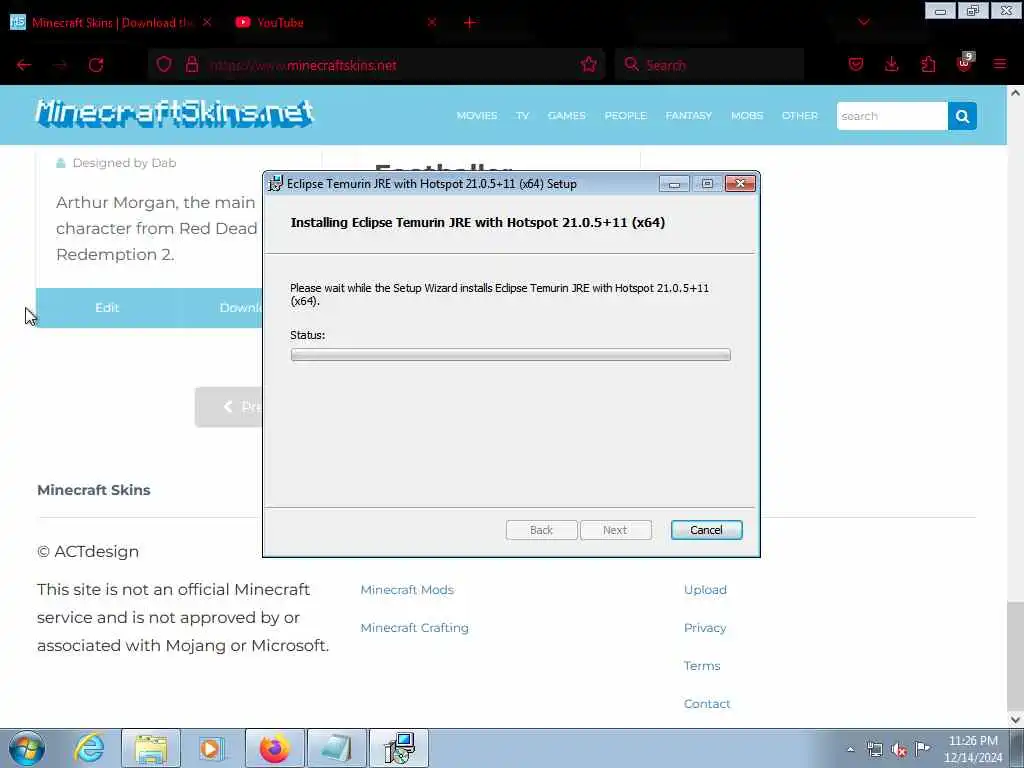Image resolution: width=1024 pixels, height=768 pixels.
Task: Click the Designed by Dab text
Action: (124, 163)
